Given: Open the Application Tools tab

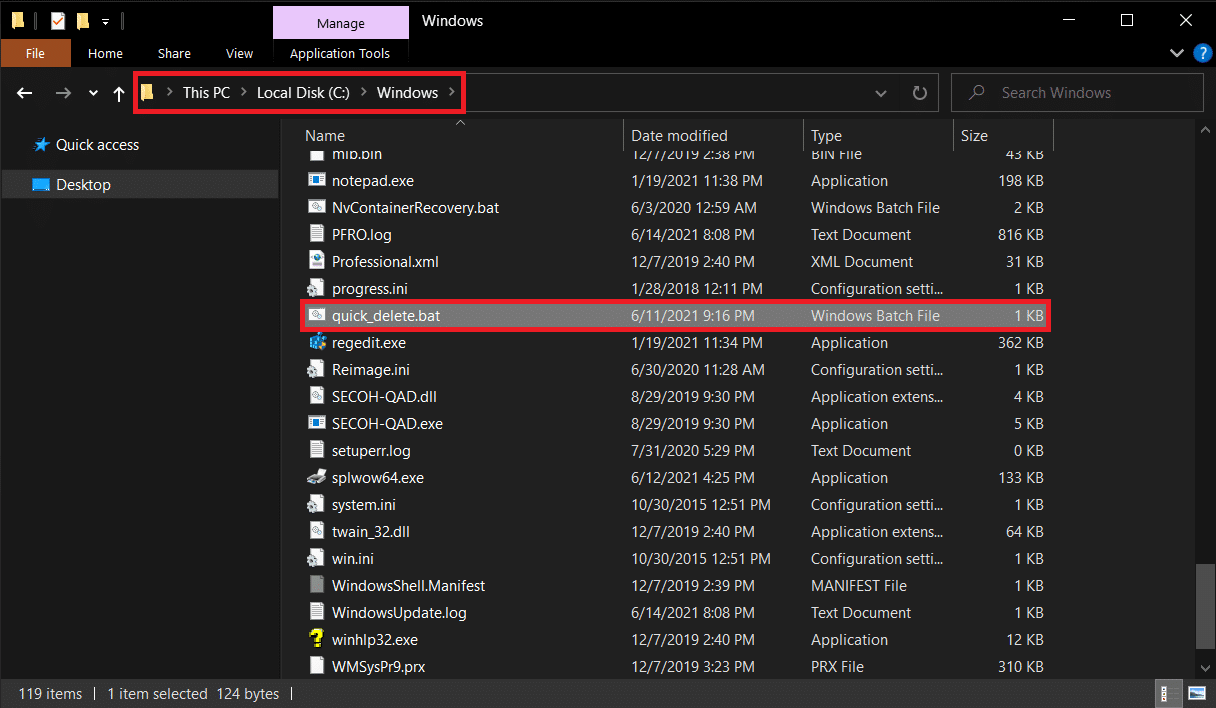Looking at the screenshot, I should click(340, 54).
